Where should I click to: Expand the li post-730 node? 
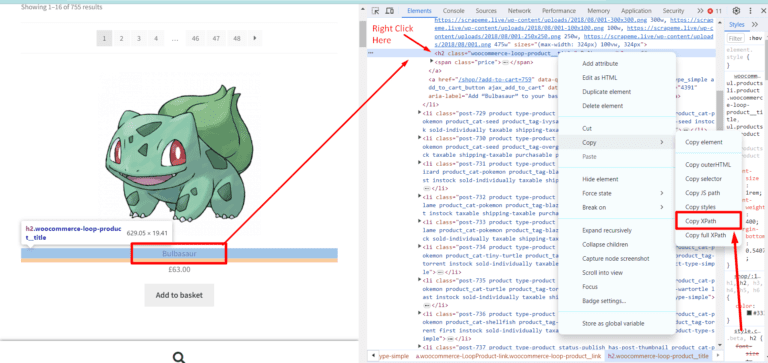(419, 139)
